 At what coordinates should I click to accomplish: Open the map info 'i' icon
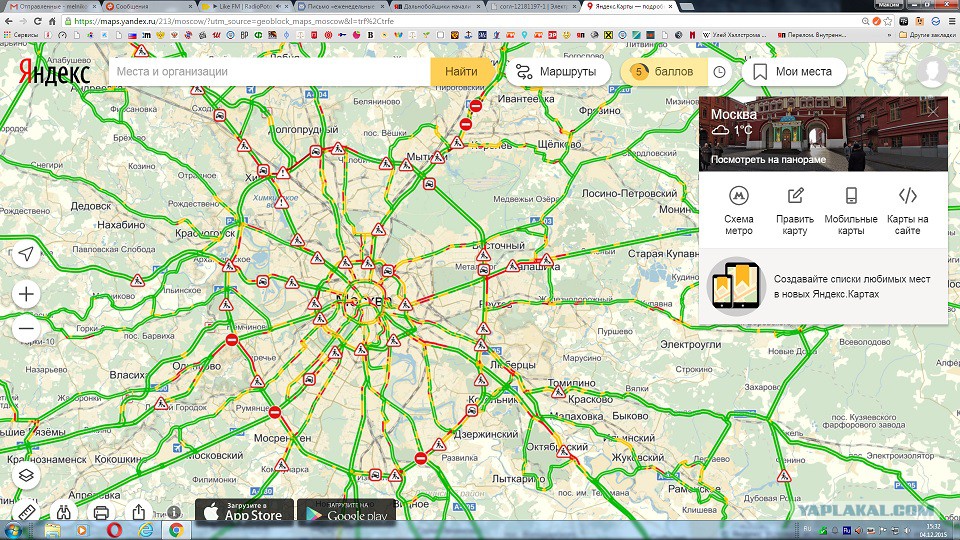tap(174, 512)
